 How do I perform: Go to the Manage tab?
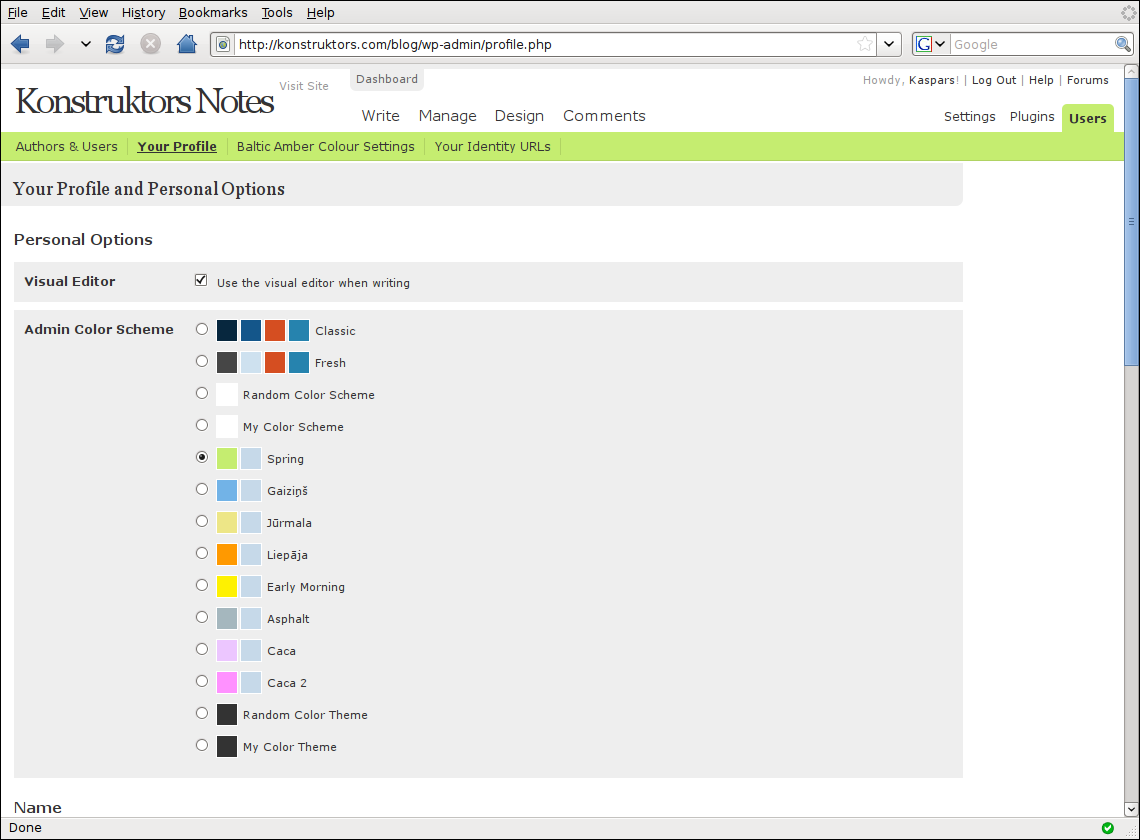[447, 116]
